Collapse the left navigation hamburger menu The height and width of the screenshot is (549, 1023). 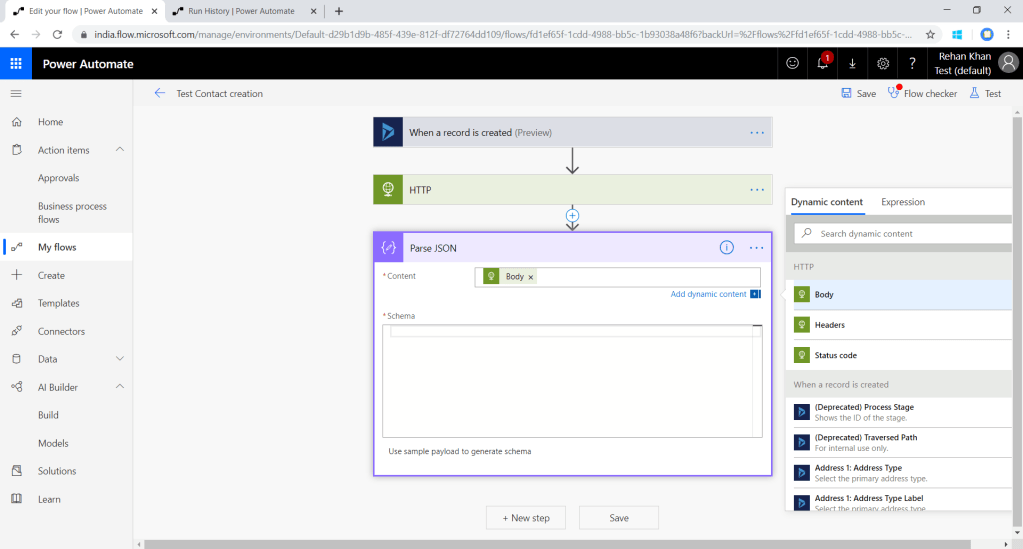tap(16, 93)
